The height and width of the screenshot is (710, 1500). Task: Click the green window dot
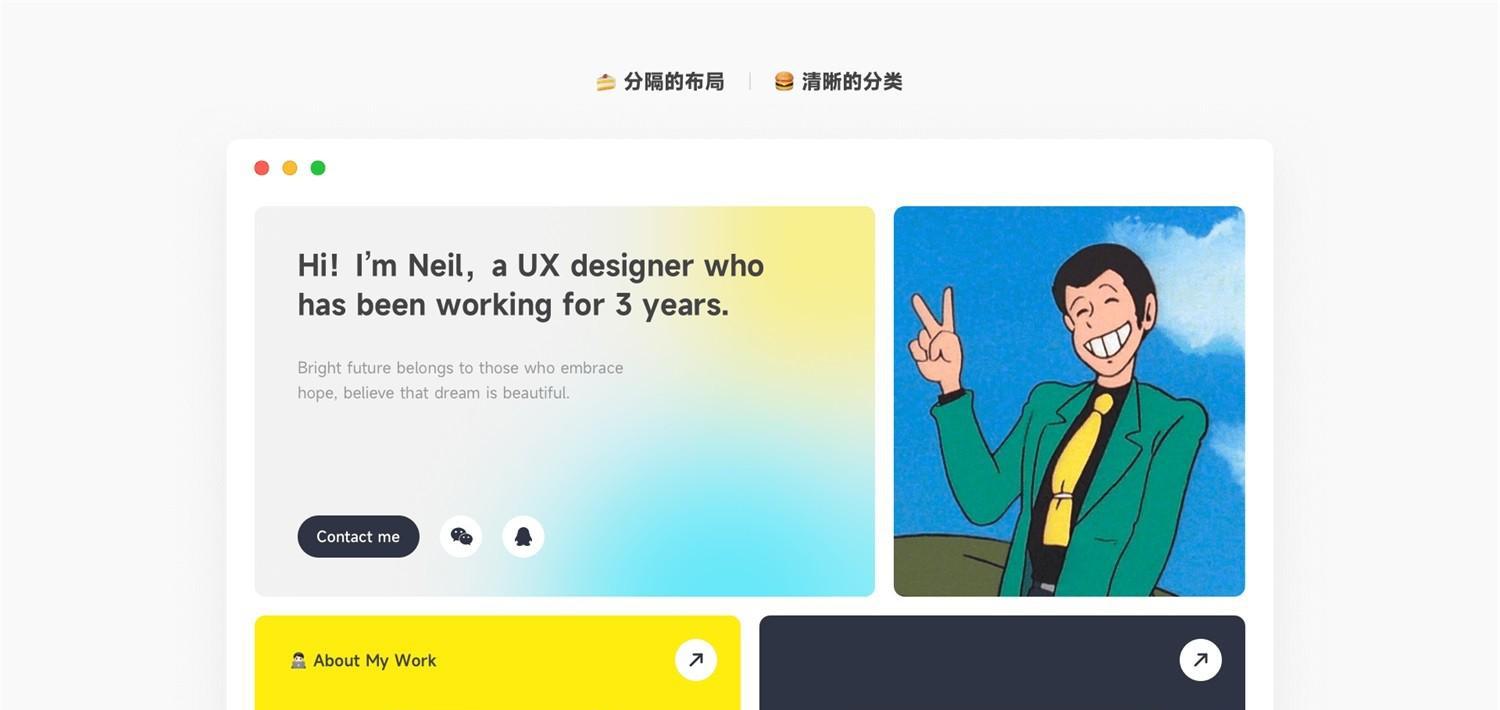[318, 168]
